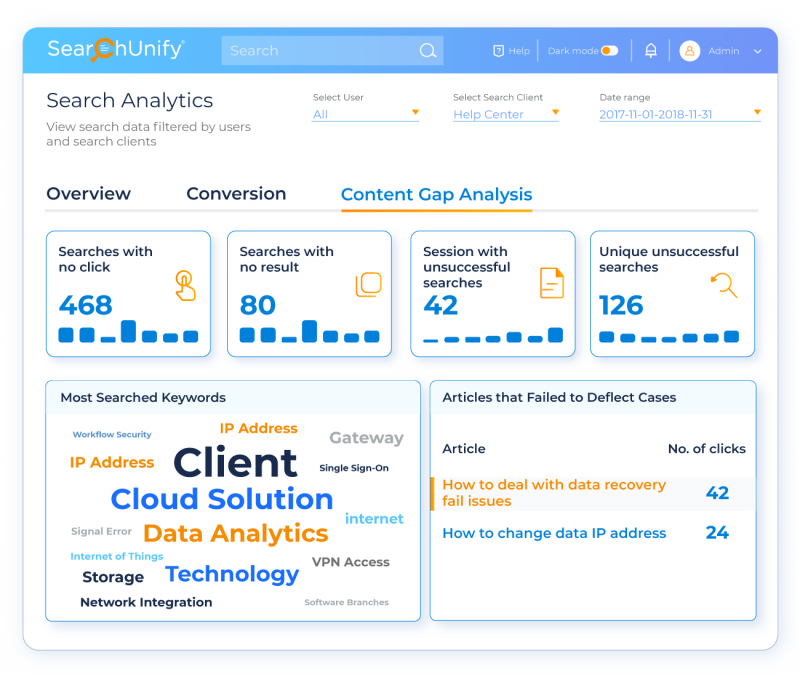Click the 126 unique unsuccessful searches count
Viewport: 800px width, 677px height.
coord(621,305)
